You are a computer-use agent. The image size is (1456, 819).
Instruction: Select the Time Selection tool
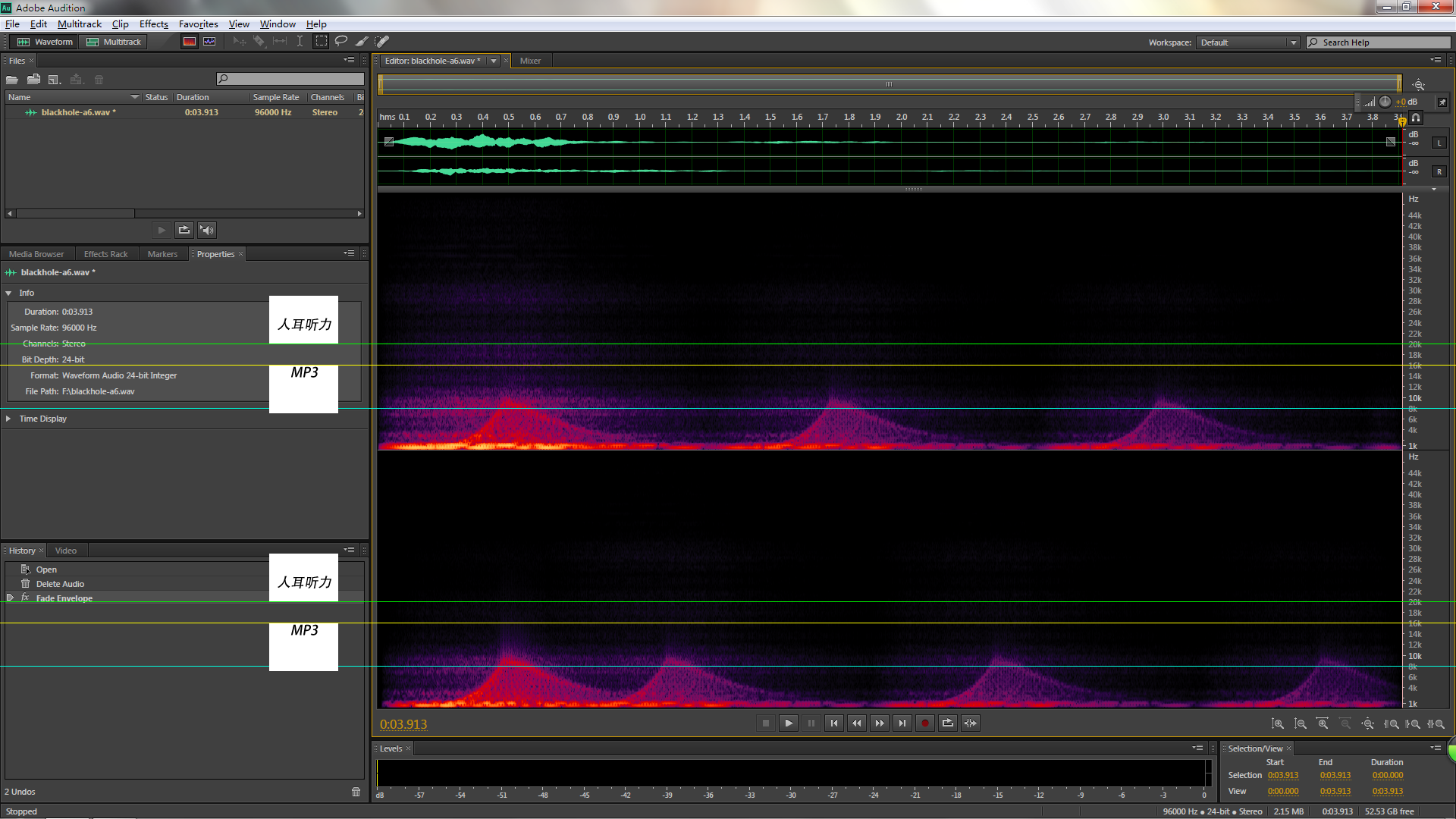(x=300, y=42)
